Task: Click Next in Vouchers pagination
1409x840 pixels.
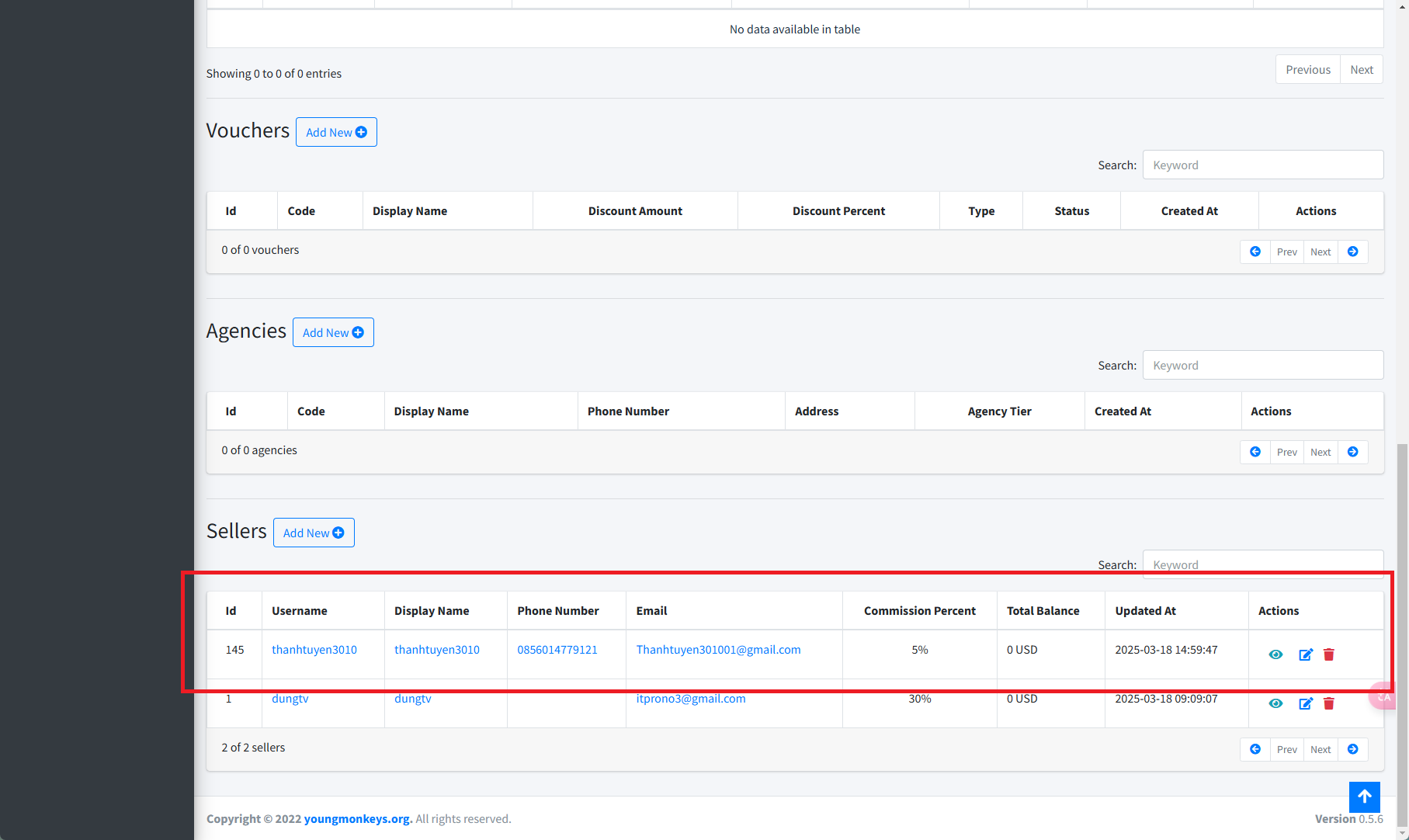Action: 1321,252
